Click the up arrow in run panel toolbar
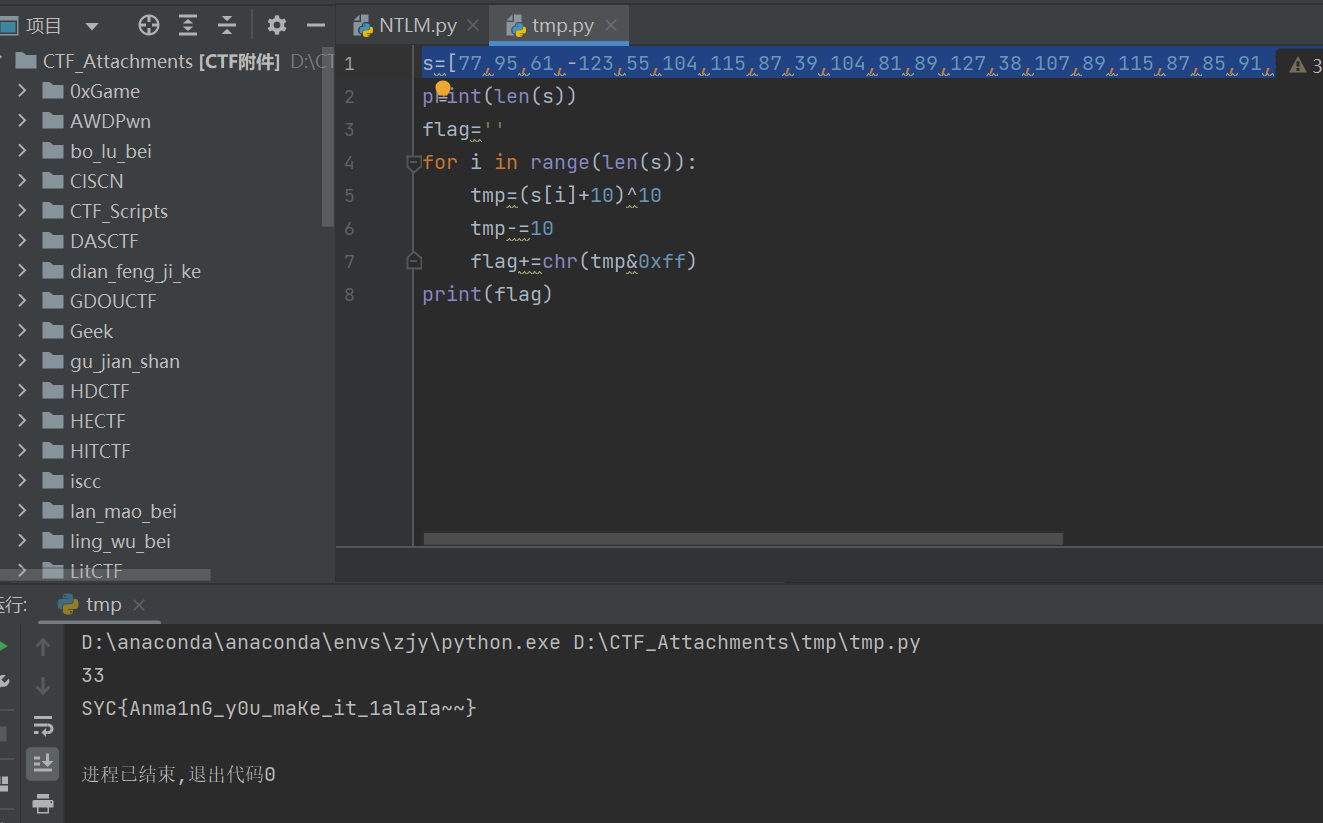1323x823 pixels. click(42, 647)
